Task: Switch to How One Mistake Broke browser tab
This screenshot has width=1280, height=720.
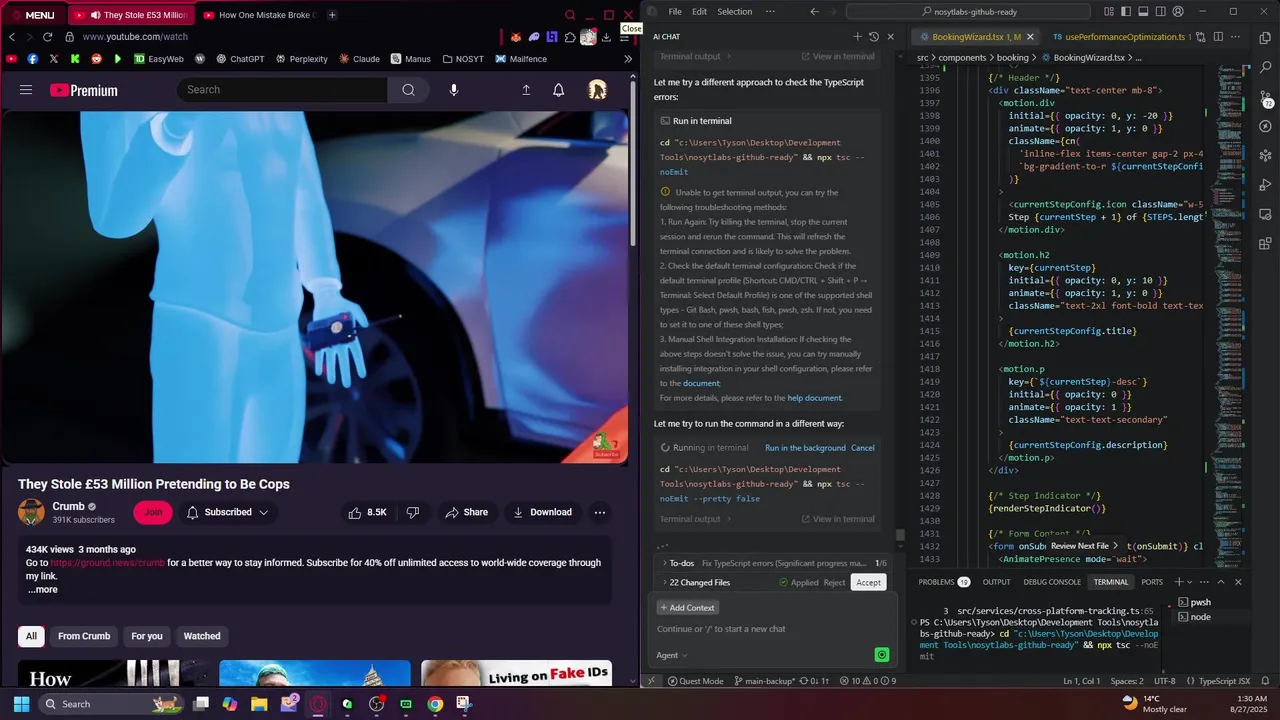Action: 258,15
